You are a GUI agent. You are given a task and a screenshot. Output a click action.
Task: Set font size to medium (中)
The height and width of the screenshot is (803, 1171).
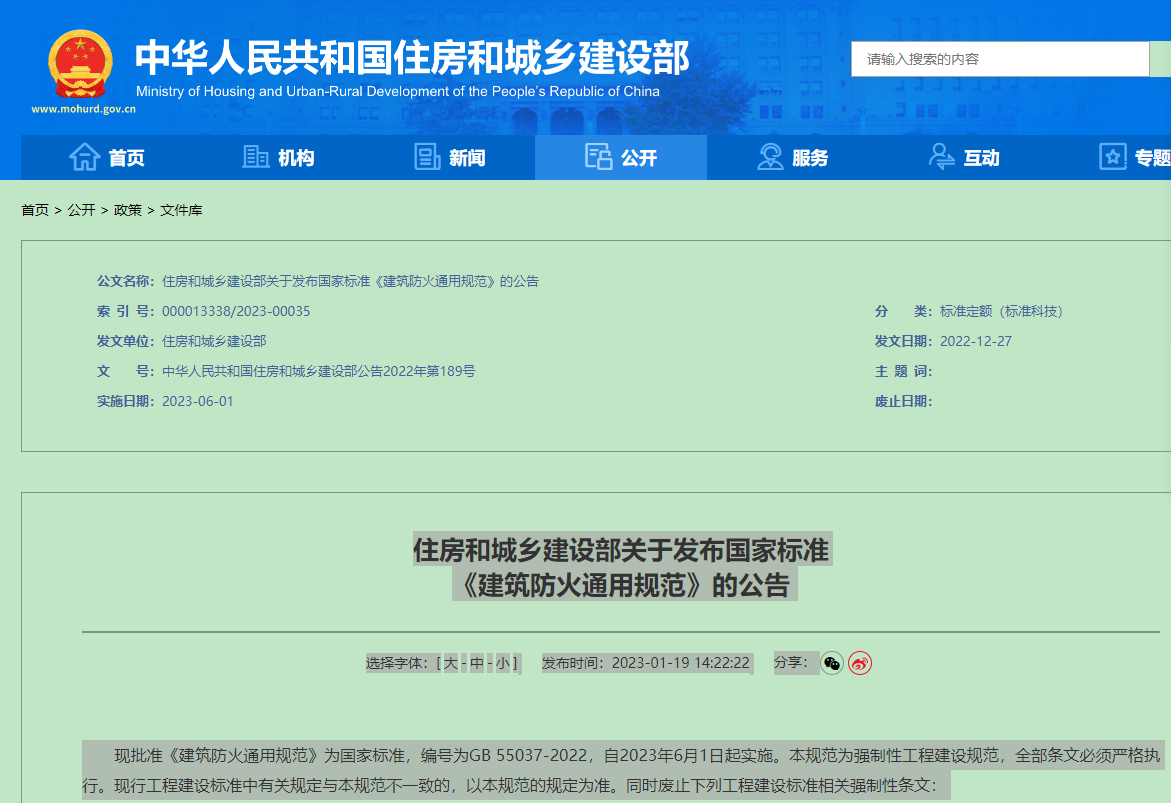point(477,663)
